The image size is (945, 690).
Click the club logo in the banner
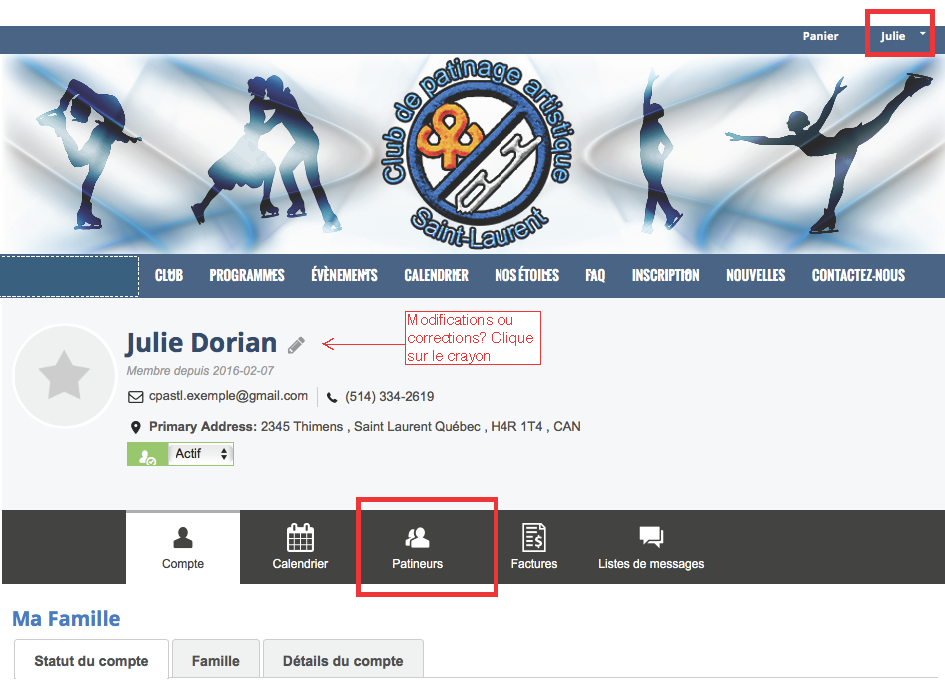(477, 155)
